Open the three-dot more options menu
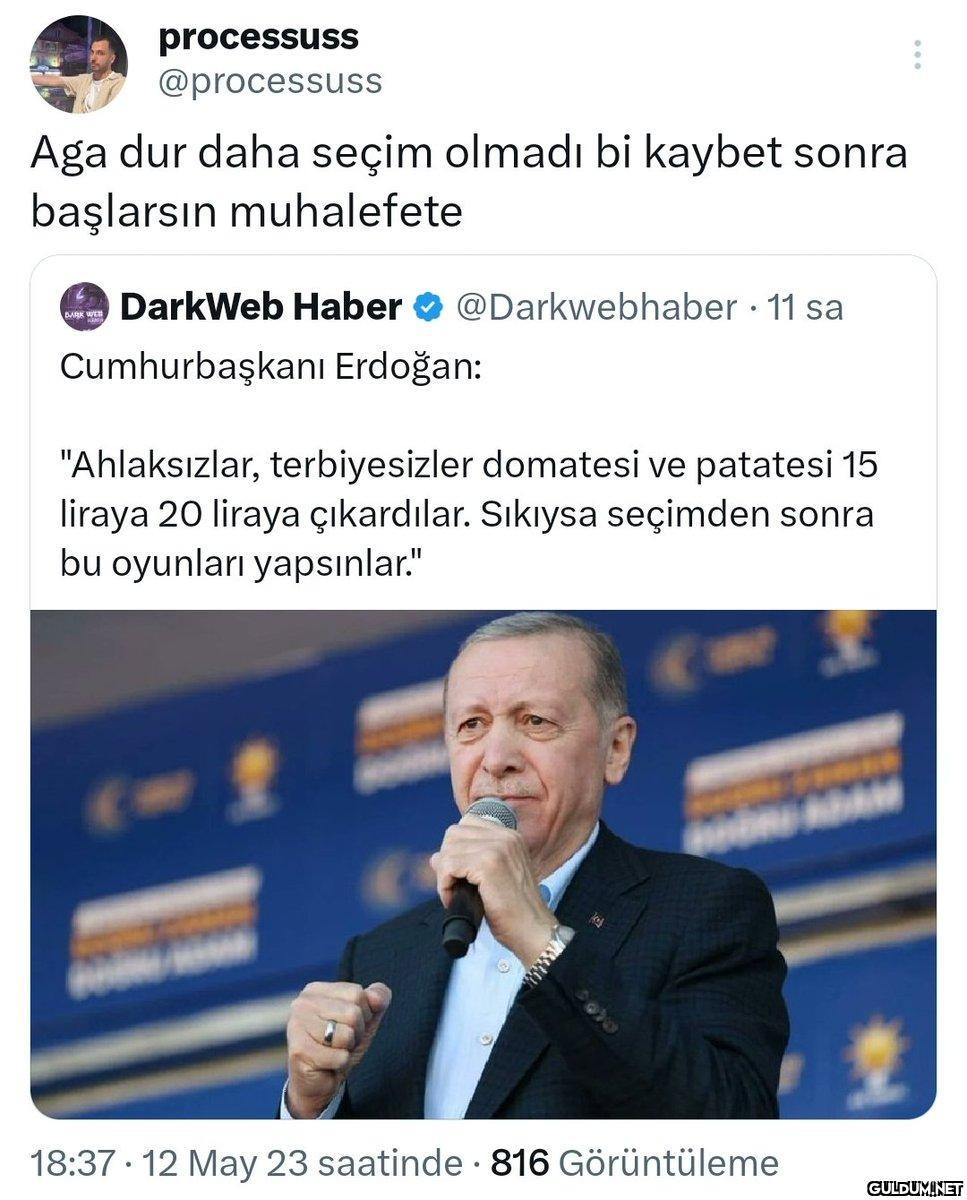Viewport: 967px width, 1200px height. [x=917, y=55]
